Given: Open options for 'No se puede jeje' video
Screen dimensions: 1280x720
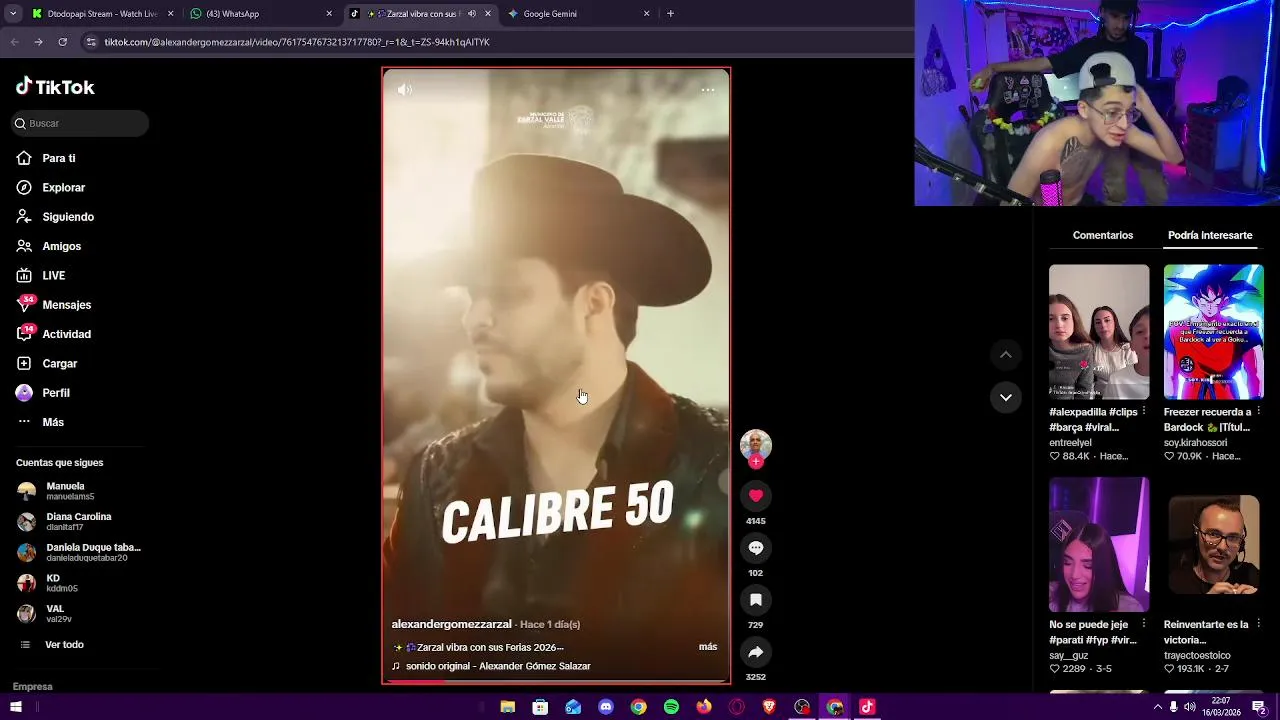Looking at the screenshot, I should 1144,623.
